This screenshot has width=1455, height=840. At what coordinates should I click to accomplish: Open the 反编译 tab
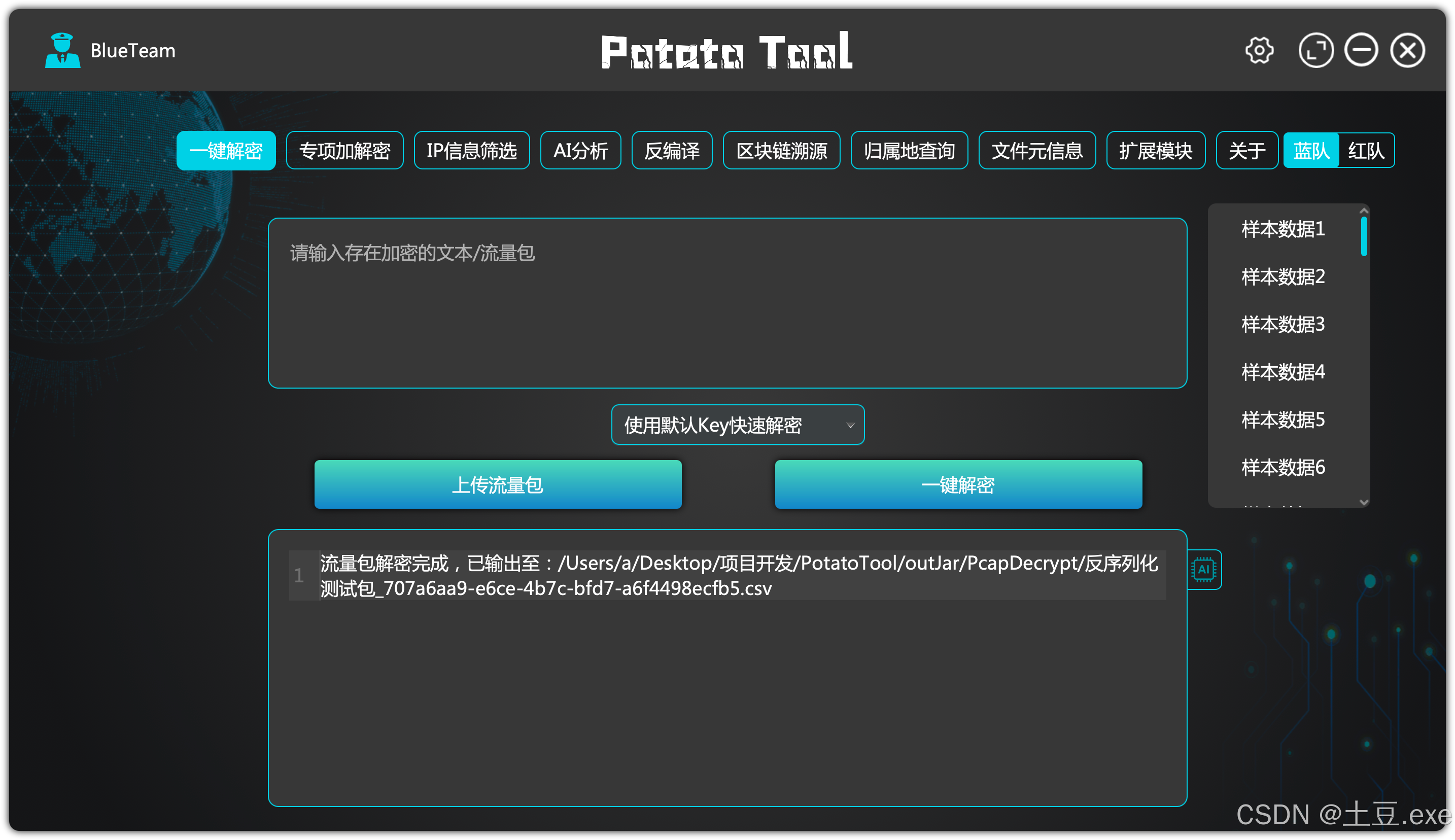pyautogui.click(x=672, y=151)
